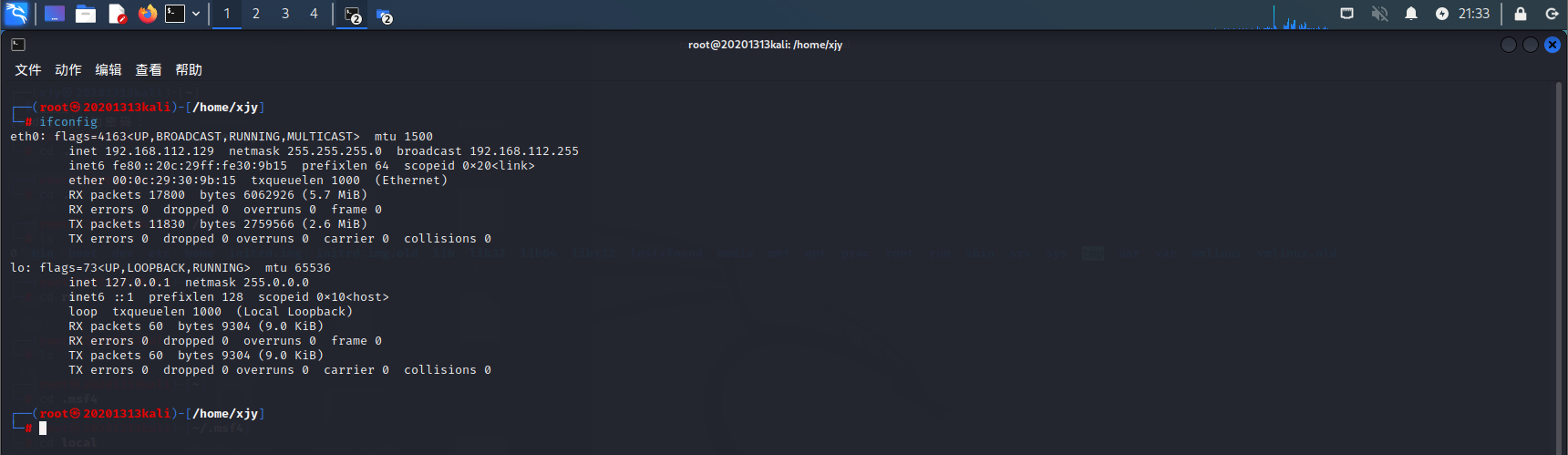
Task: Launch the Firefox browser
Action: [147, 14]
